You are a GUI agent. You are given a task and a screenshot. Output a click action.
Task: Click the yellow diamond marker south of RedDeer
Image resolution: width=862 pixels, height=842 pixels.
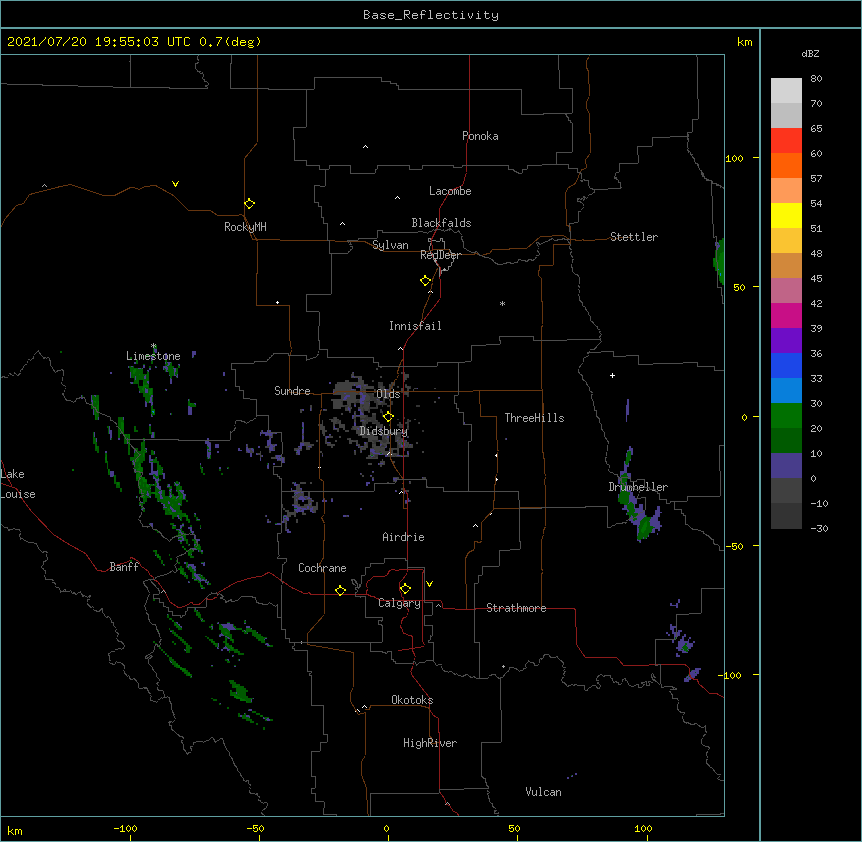pos(426,281)
